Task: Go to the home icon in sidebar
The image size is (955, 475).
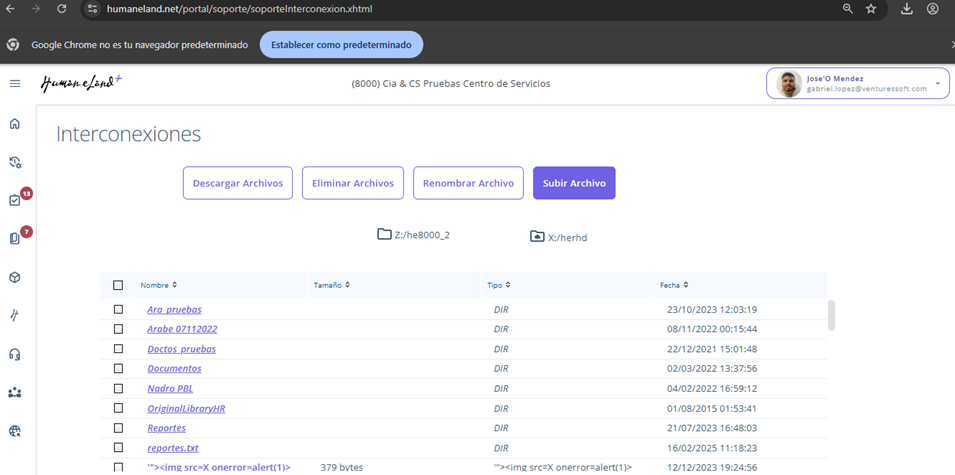Action: [x=15, y=124]
